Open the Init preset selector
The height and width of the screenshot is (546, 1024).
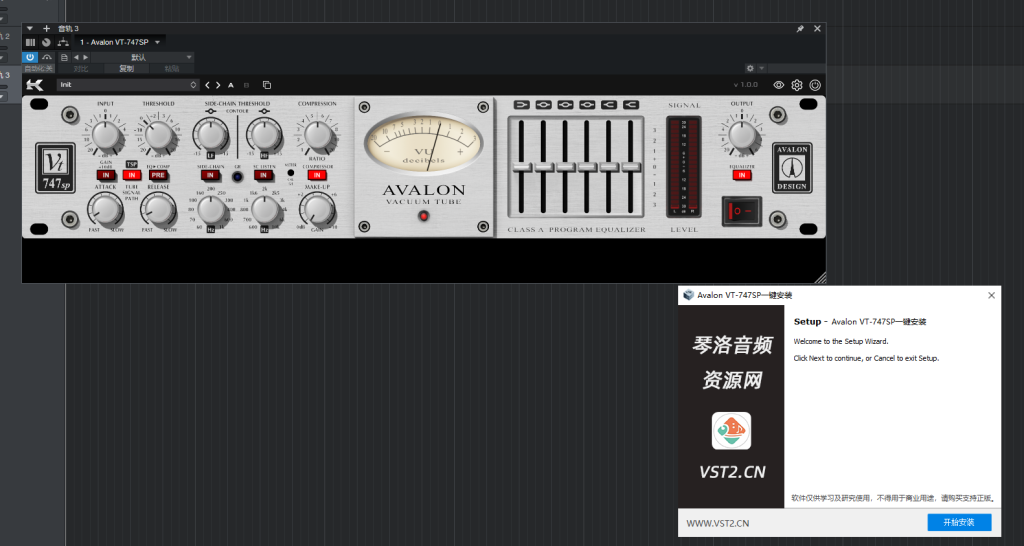127,85
